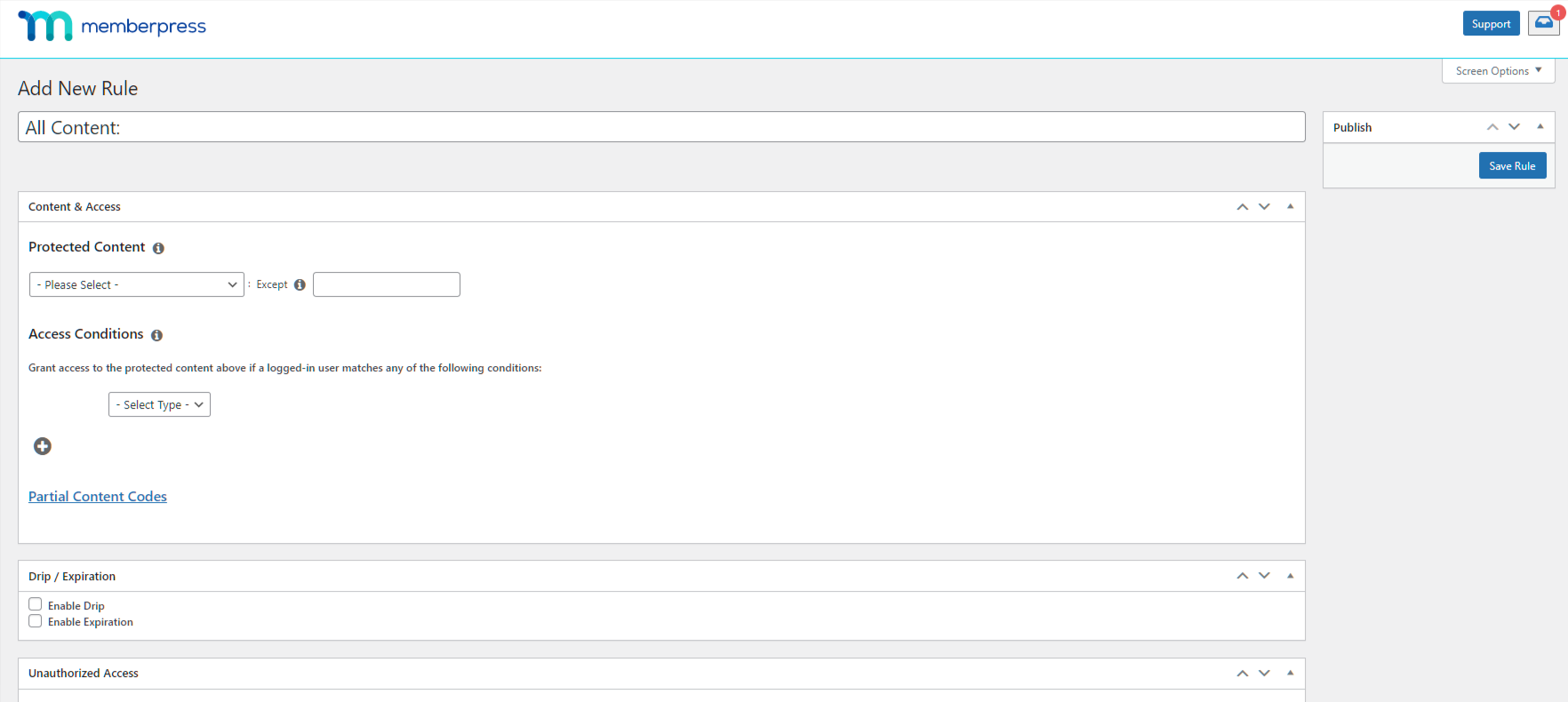Open the Protected Content Please Select dropdown
The image size is (1568, 702).
tap(137, 284)
